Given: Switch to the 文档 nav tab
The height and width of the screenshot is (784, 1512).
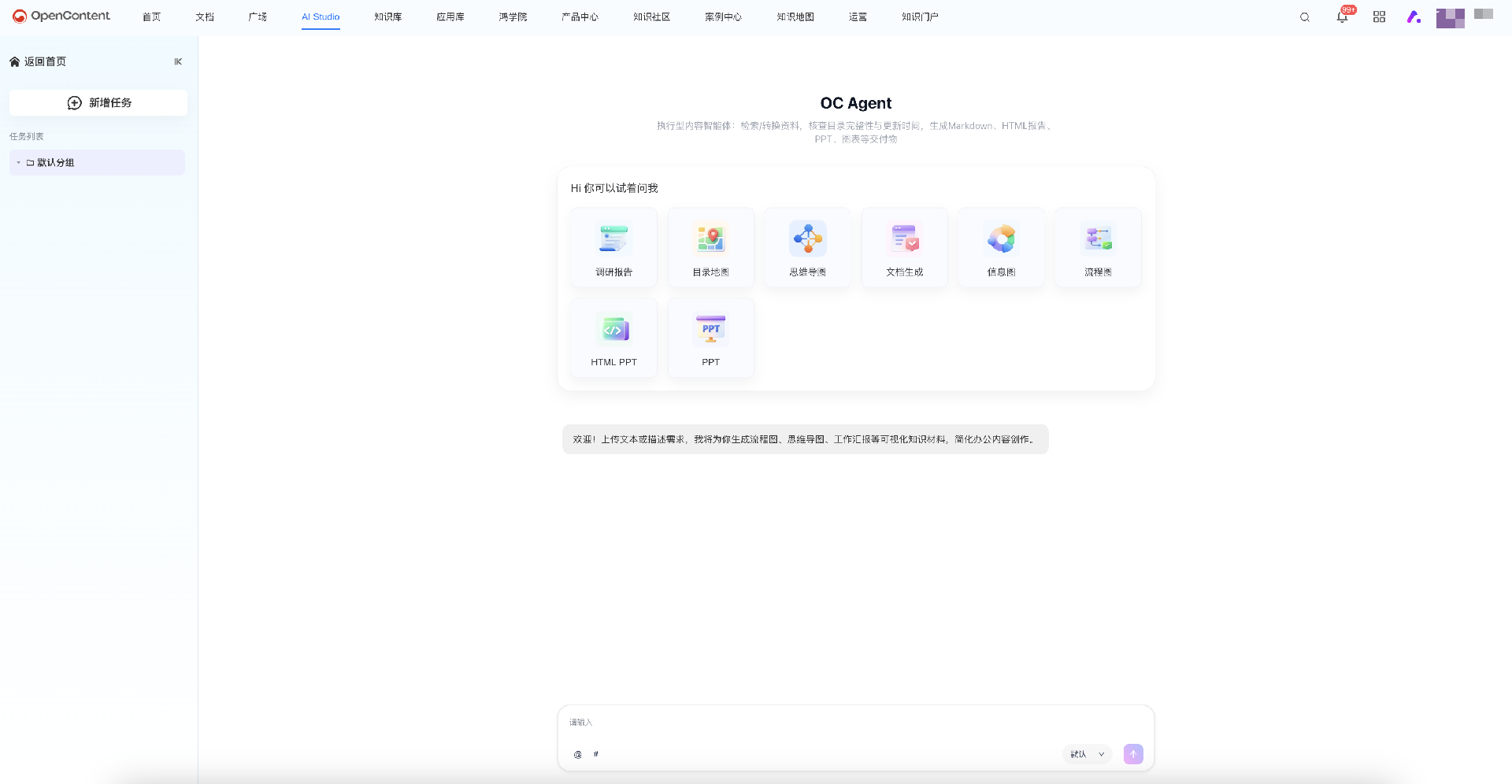Looking at the screenshot, I should point(205,17).
